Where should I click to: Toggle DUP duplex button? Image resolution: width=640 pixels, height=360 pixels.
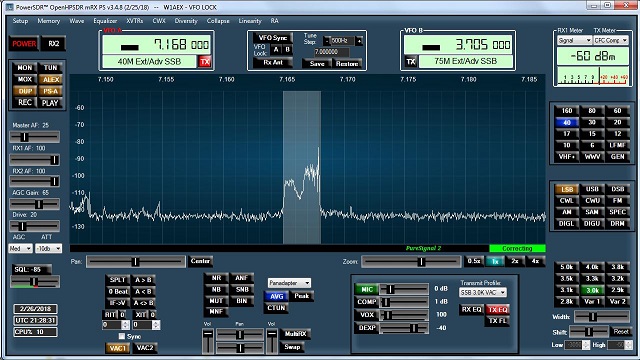point(24,91)
